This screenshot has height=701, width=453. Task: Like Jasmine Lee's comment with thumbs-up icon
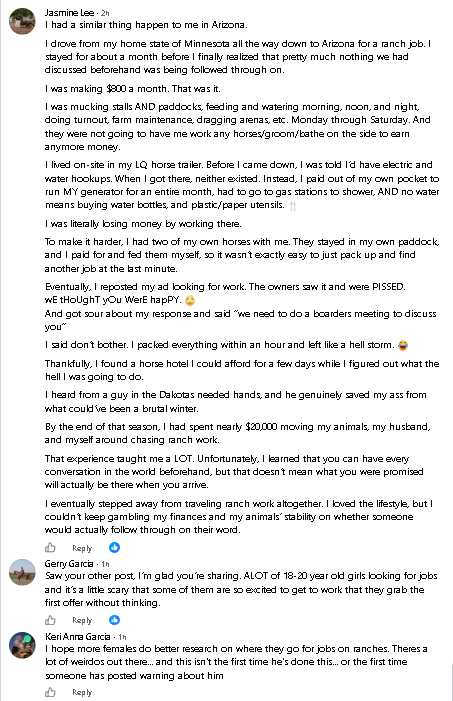[51, 547]
